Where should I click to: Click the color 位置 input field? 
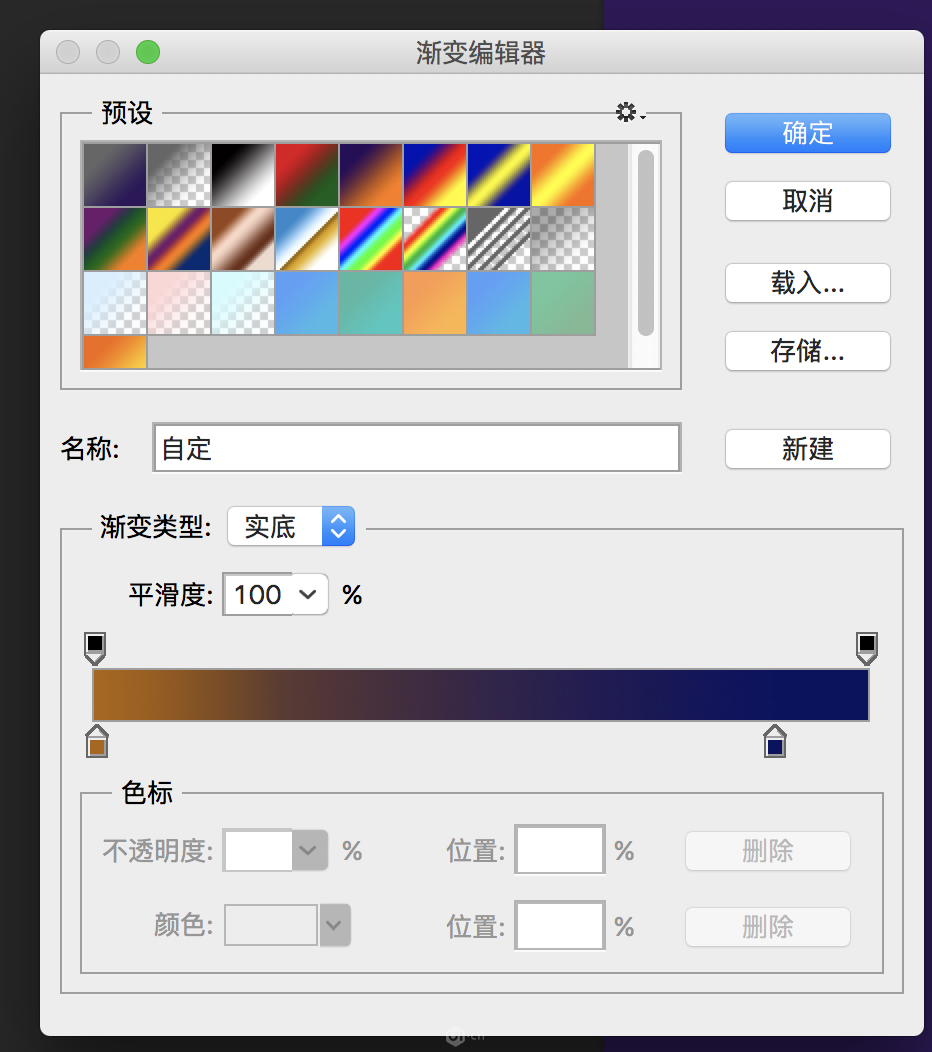click(x=560, y=925)
